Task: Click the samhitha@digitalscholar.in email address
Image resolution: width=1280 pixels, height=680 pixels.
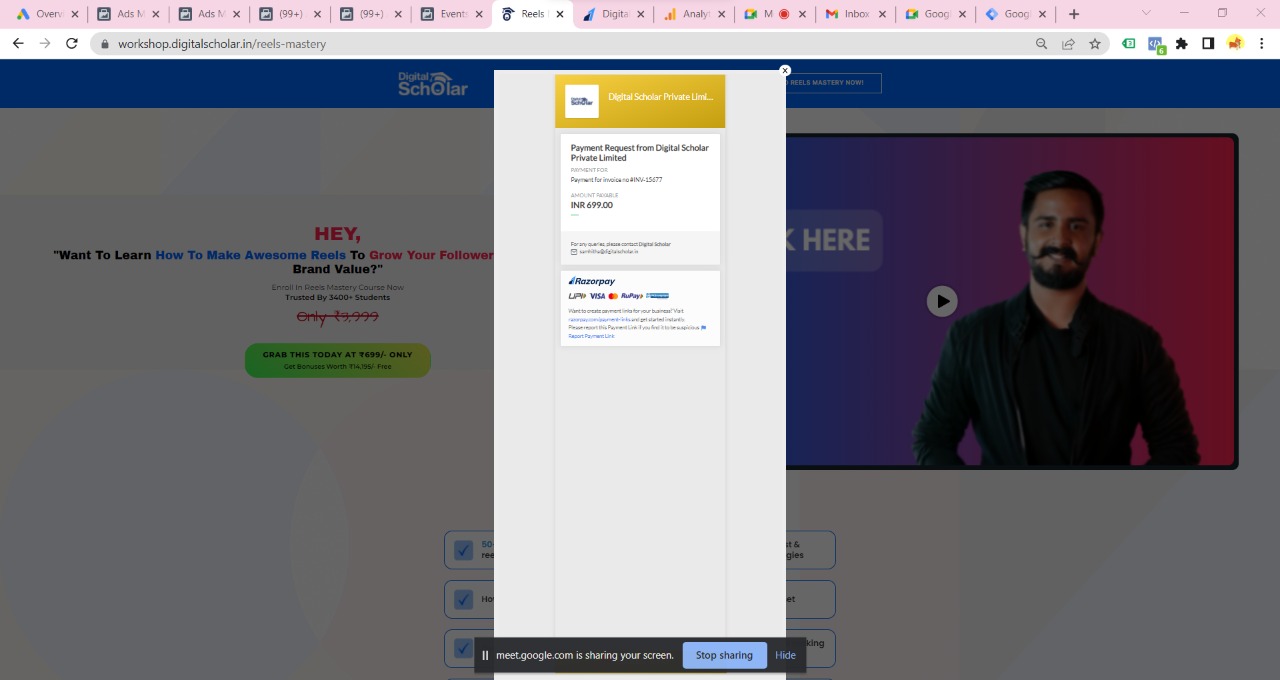Action: click(x=609, y=252)
